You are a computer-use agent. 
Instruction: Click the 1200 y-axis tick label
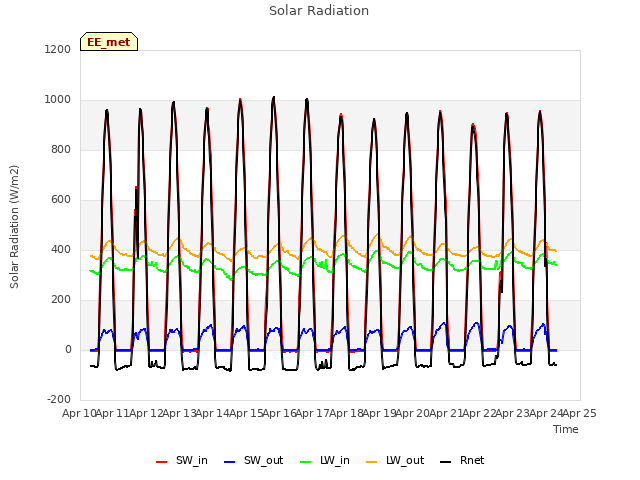coord(58,49)
